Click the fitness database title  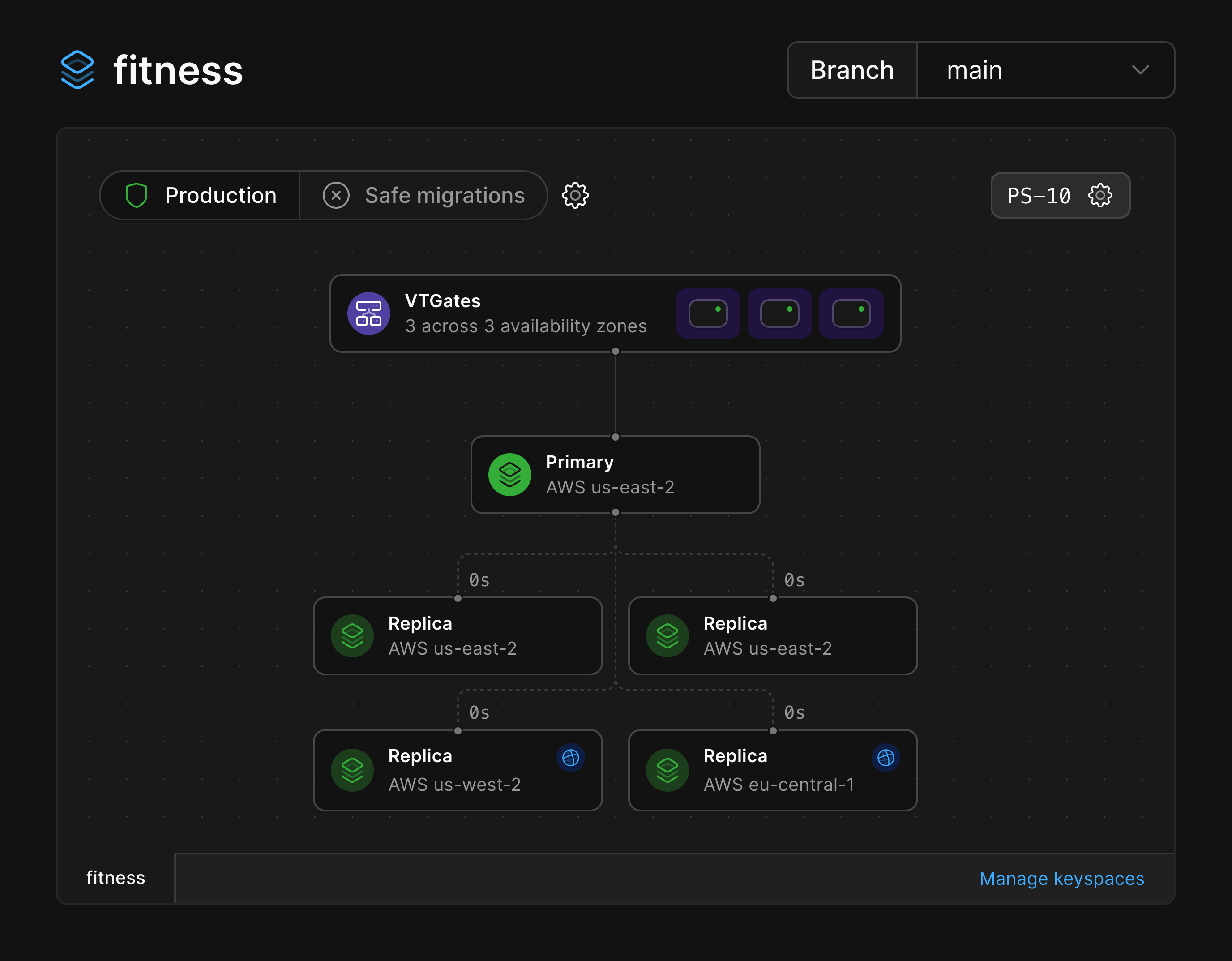(x=178, y=70)
